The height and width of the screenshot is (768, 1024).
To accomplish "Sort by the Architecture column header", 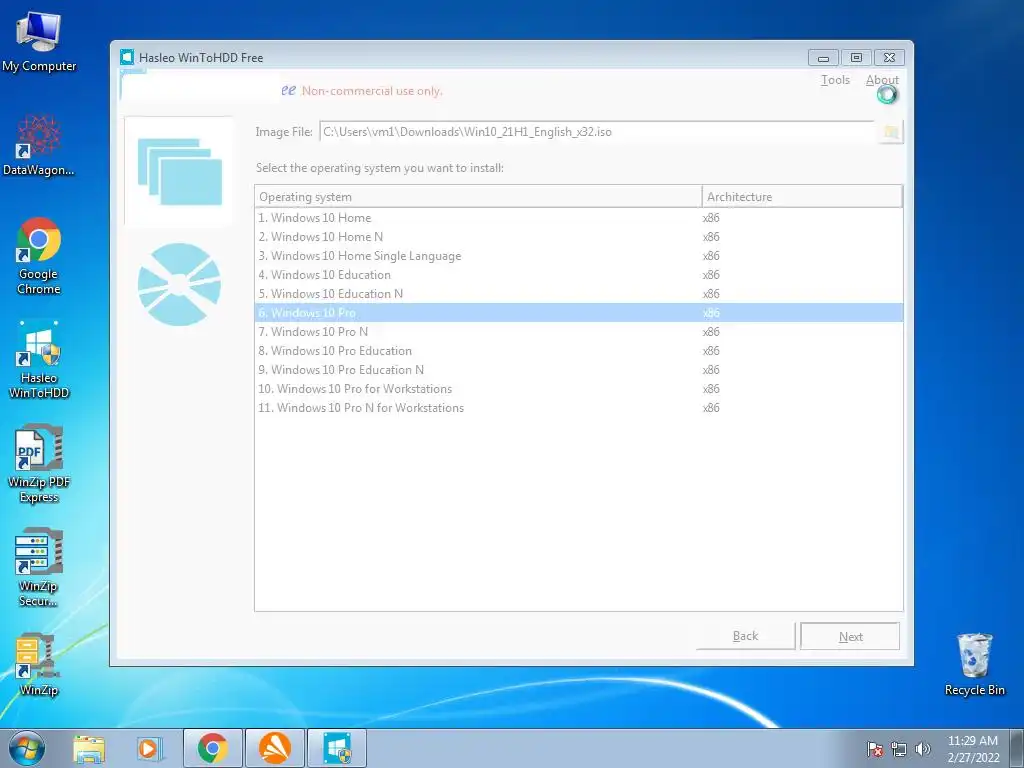I will [802, 197].
